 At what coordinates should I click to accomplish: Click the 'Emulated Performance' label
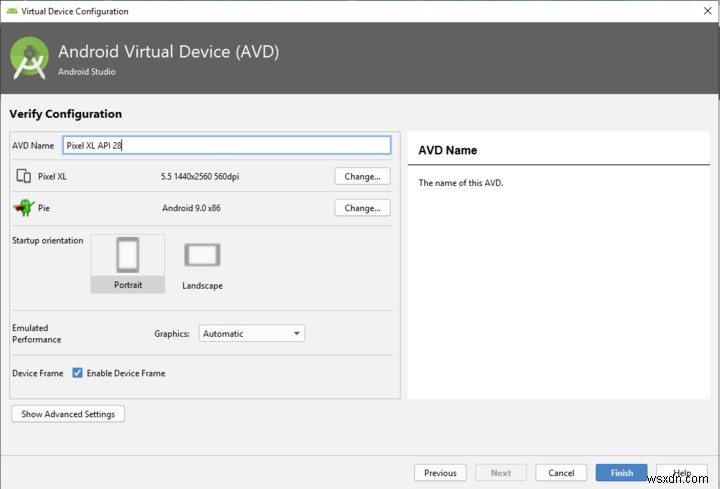click(36, 333)
